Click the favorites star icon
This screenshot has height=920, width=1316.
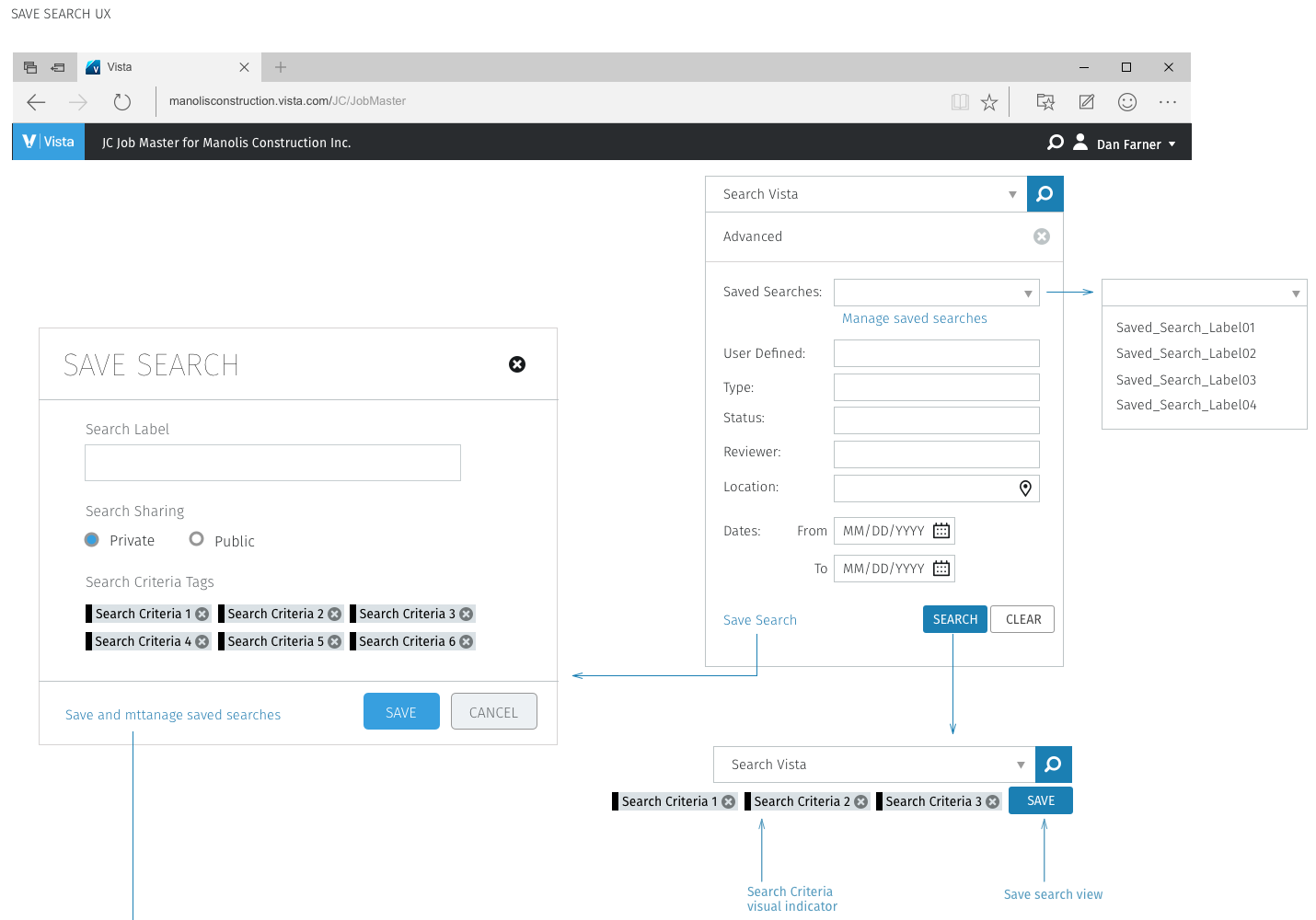(989, 102)
